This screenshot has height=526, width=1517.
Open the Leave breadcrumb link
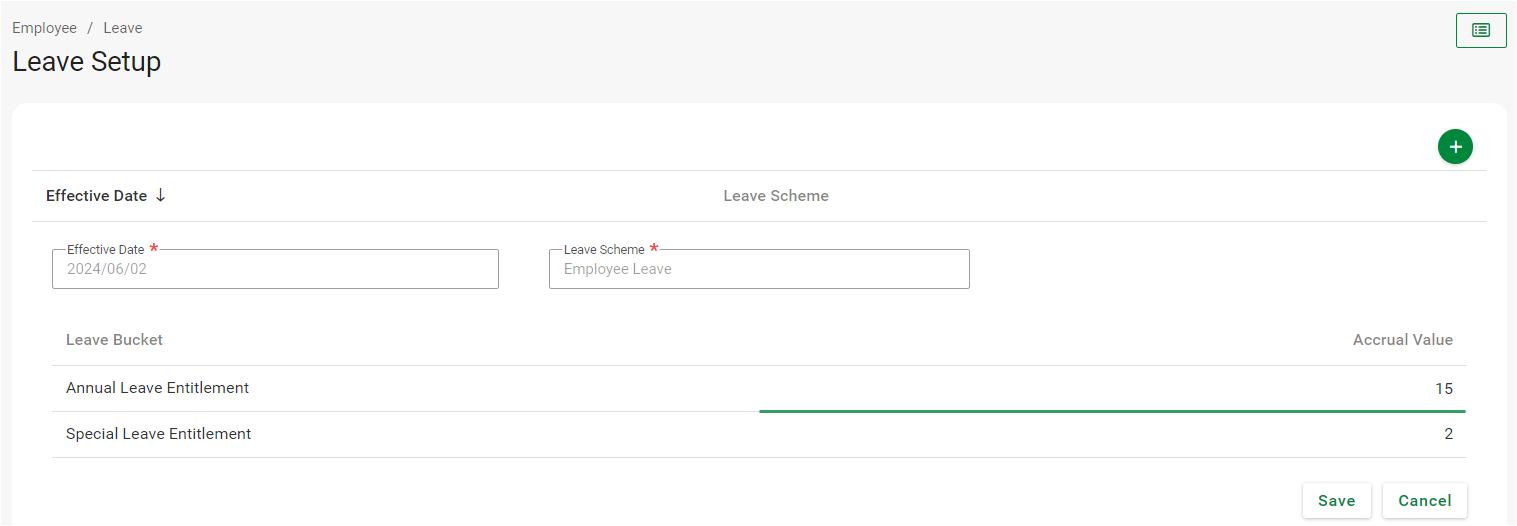123,28
